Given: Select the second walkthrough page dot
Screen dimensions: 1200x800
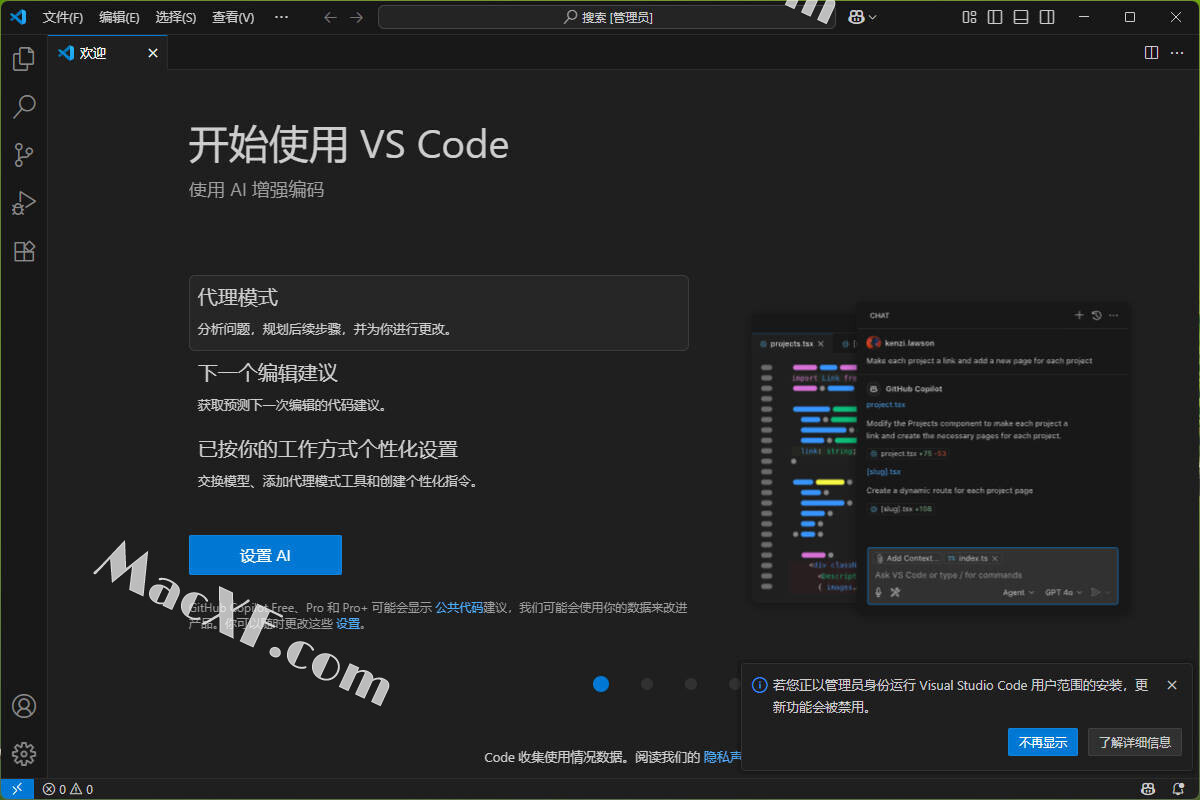Looking at the screenshot, I should 647,684.
